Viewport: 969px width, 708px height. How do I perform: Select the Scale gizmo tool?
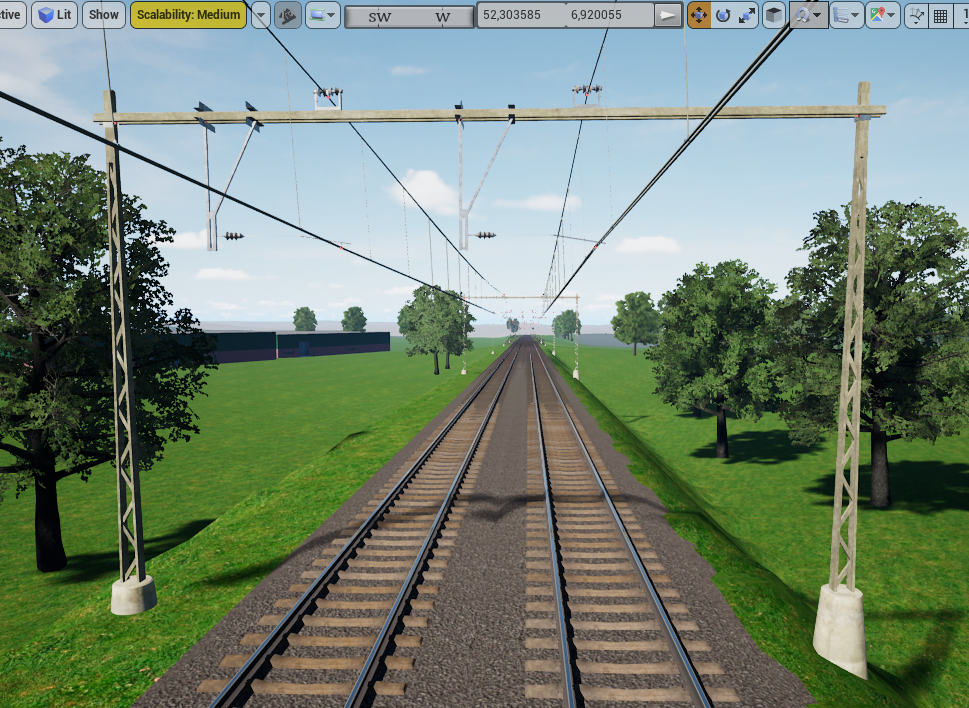(x=745, y=15)
